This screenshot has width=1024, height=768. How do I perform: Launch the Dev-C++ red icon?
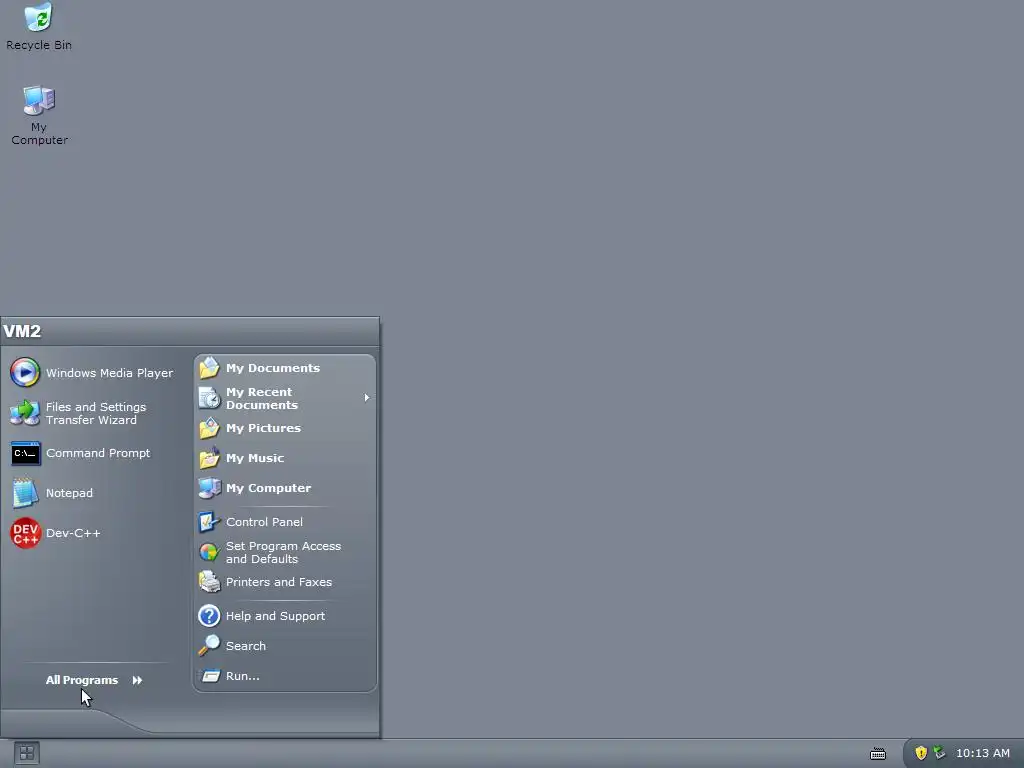pos(25,534)
